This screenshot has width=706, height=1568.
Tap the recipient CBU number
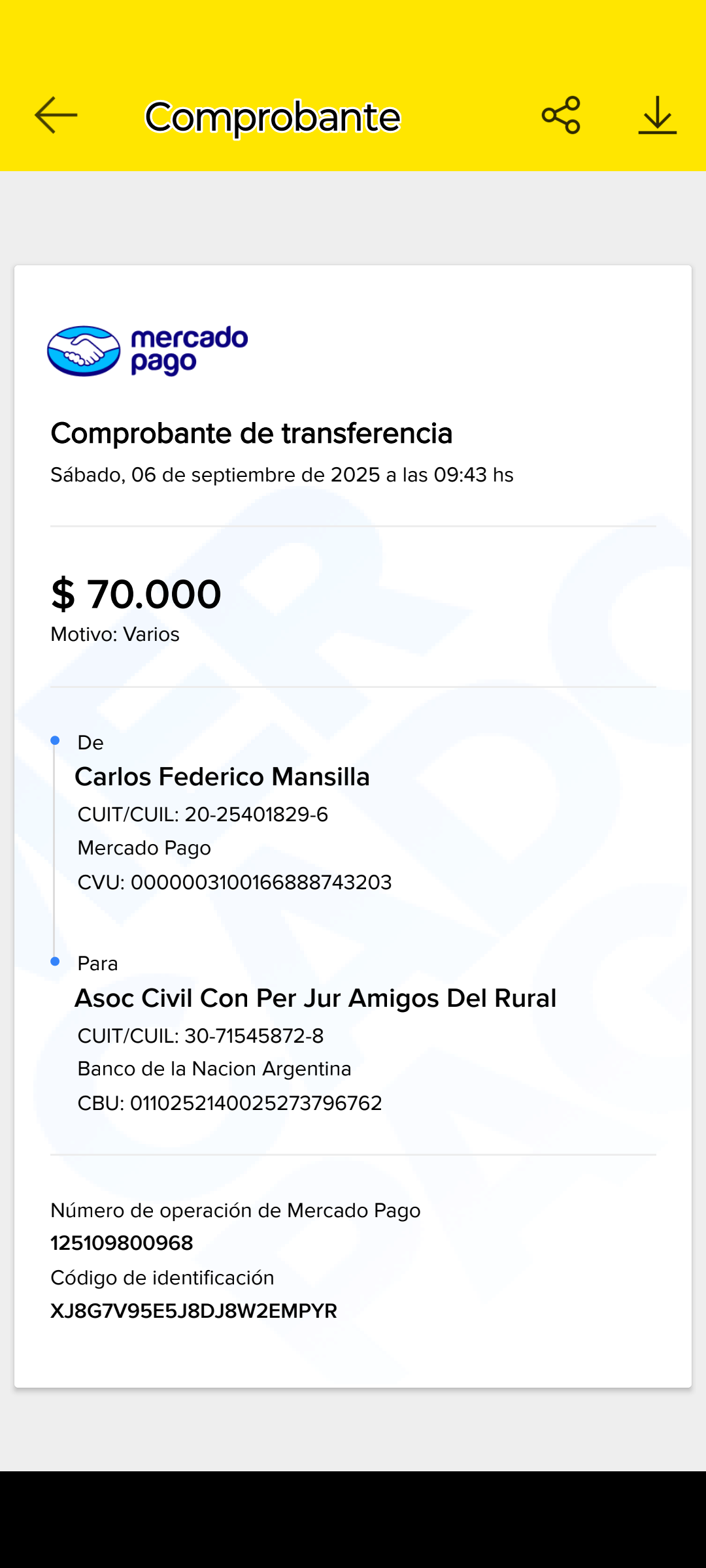(256, 1103)
